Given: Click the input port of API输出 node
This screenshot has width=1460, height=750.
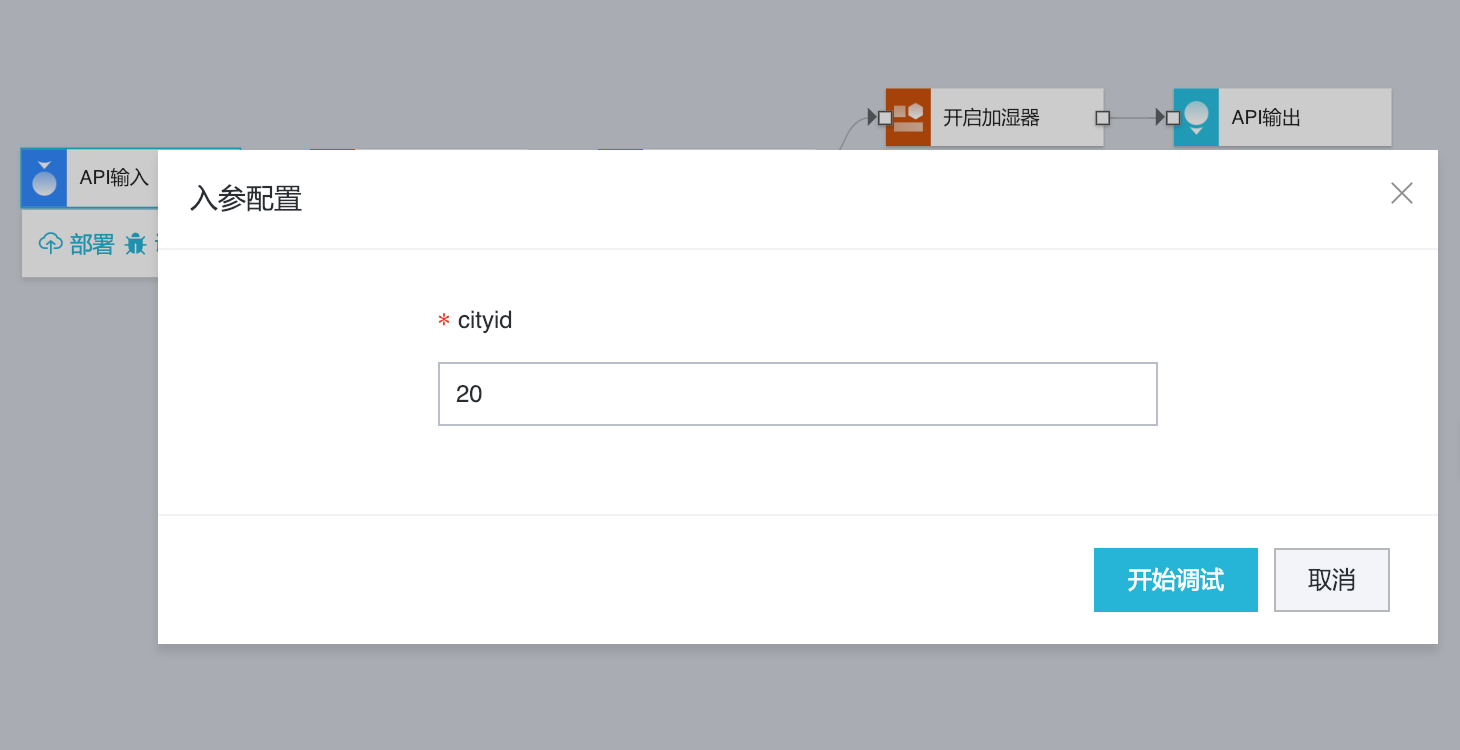Looking at the screenshot, I should click(x=1173, y=118).
